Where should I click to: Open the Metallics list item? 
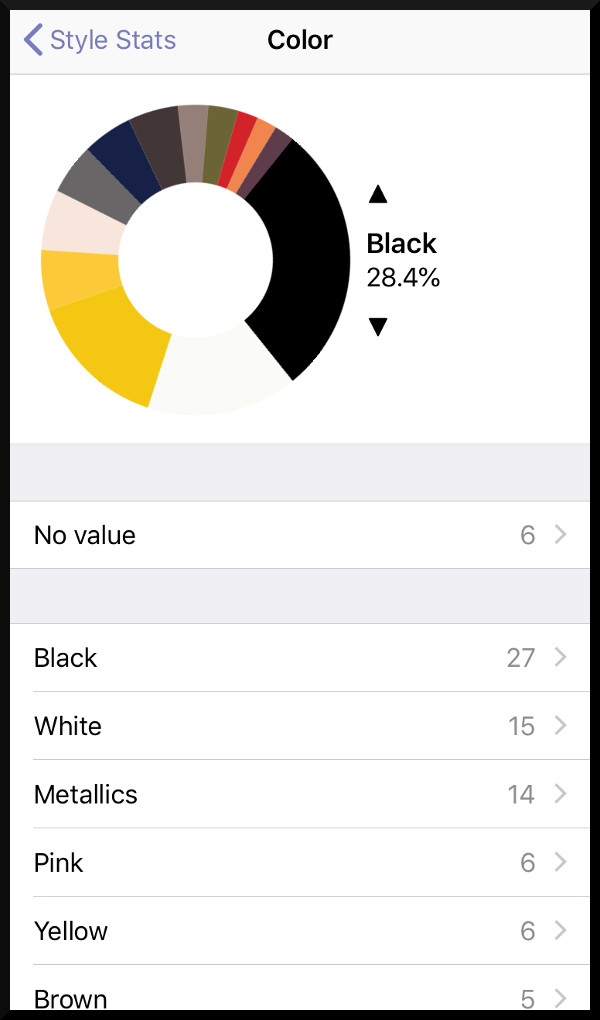click(x=300, y=794)
